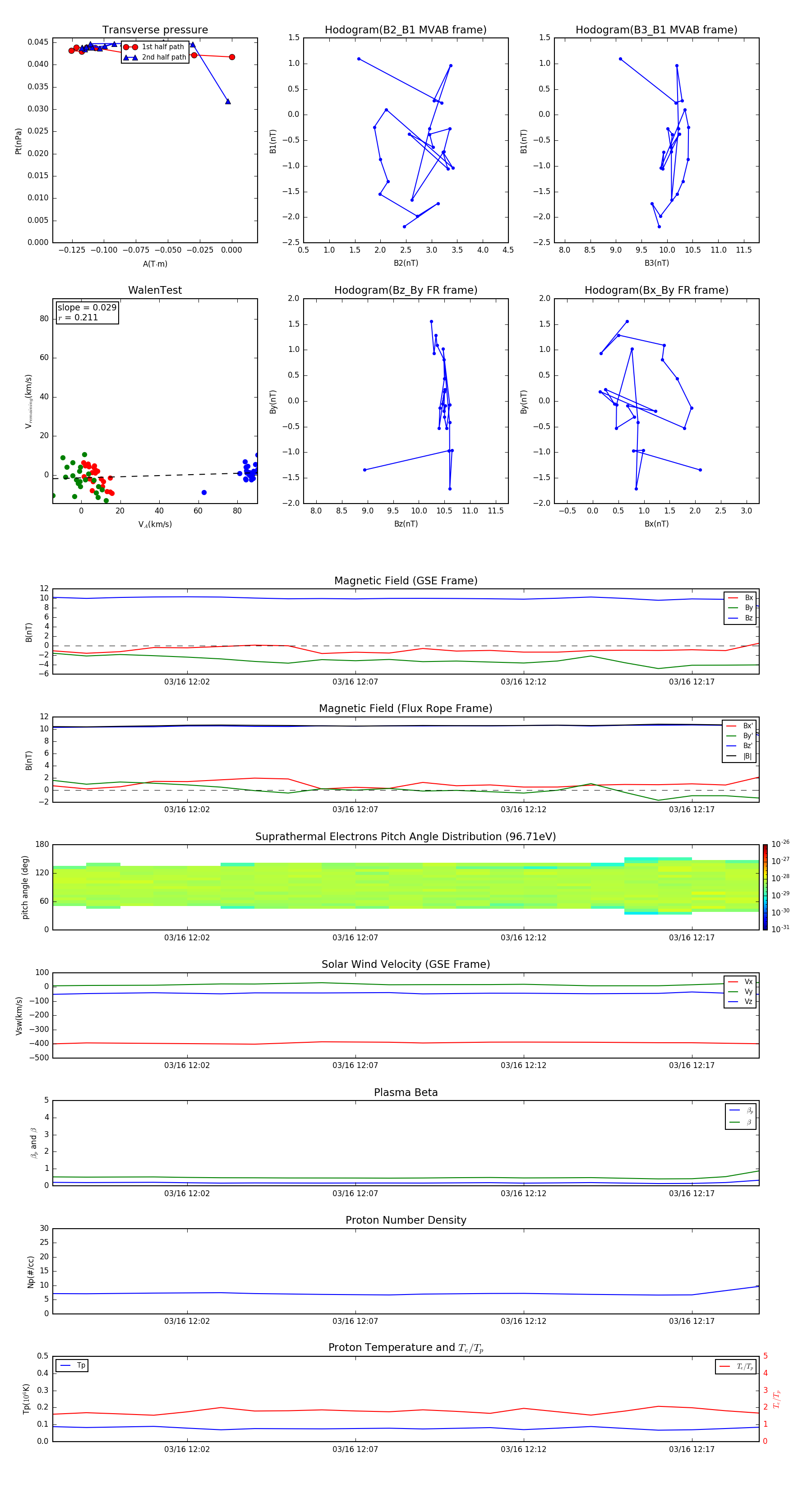The image size is (812, 1489).
Task: Click the 'Magnetic Field (GSE Frame)' title
Action: point(406,581)
